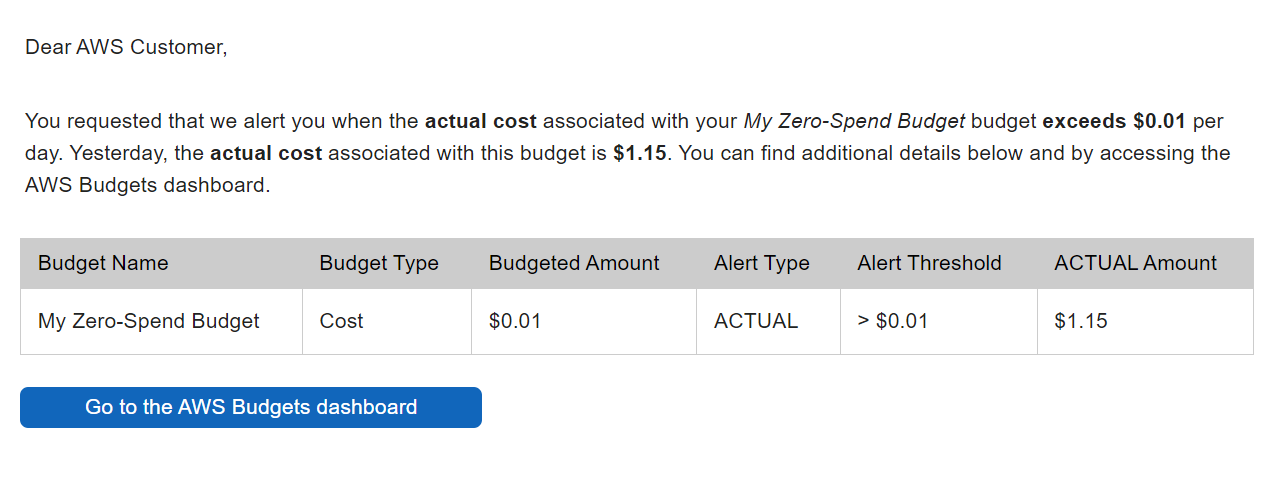Screen dimensions: 1263x483
Task: Click the Dear AWS Customer greeting line
Action: (126, 46)
